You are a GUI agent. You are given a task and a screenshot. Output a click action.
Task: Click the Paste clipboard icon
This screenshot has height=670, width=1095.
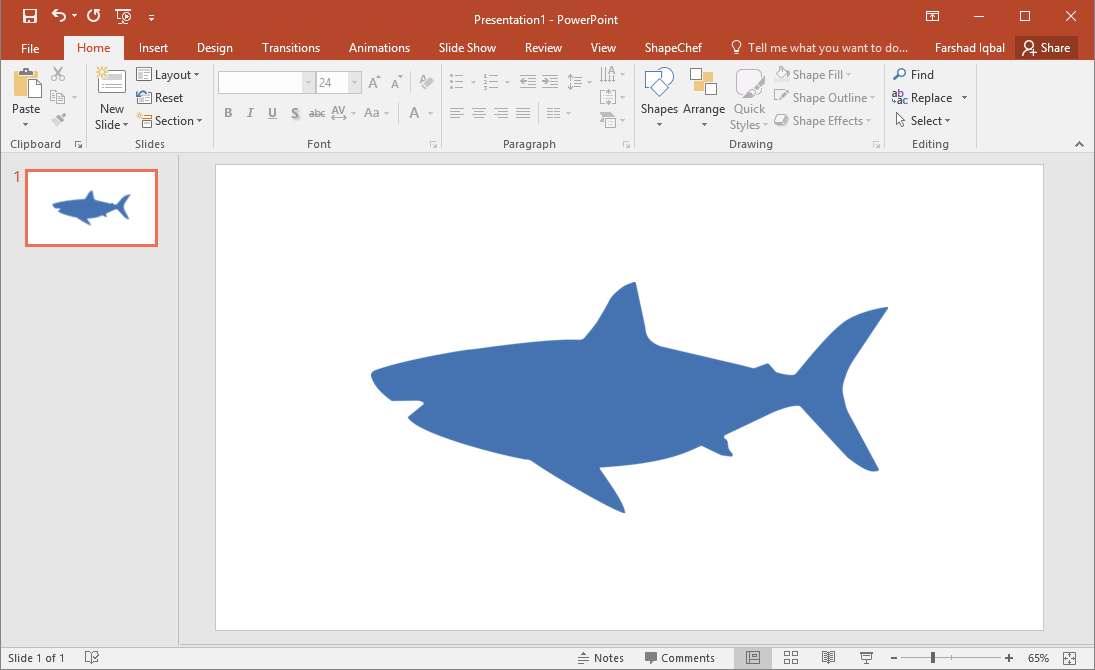tap(26, 84)
